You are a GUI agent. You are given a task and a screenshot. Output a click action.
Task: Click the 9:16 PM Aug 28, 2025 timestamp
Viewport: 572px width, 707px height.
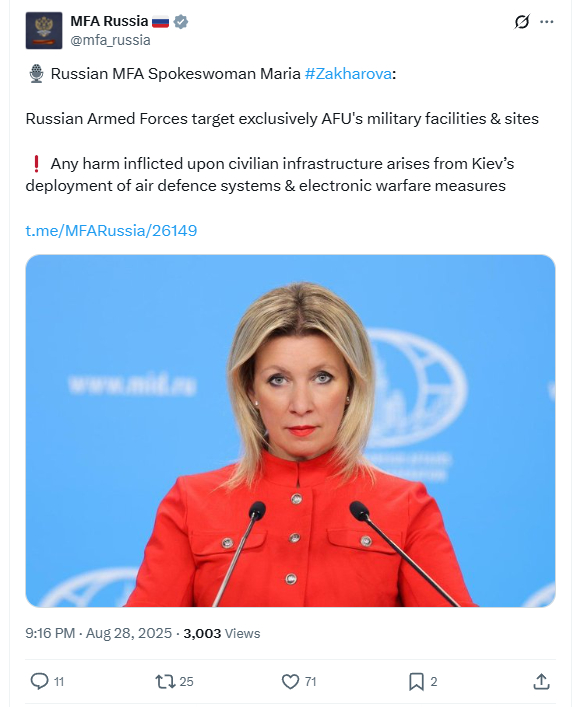pyautogui.click(x=99, y=633)
